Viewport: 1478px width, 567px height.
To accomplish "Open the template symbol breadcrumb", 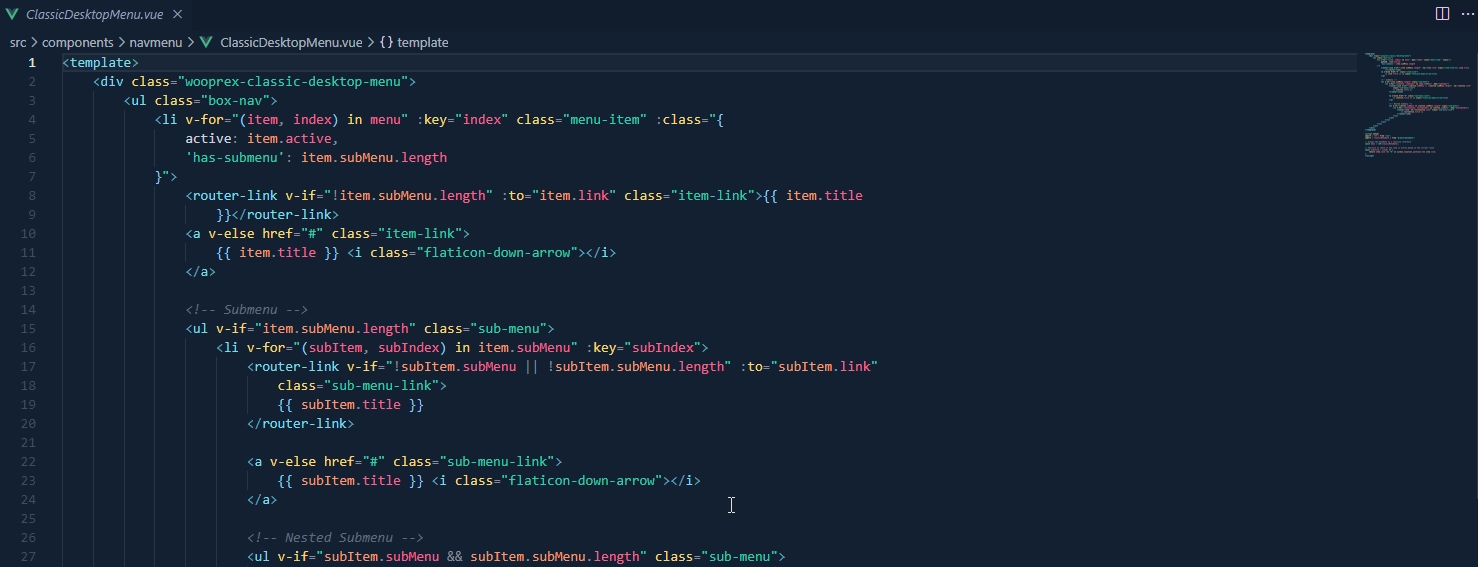I will point(422,42).
